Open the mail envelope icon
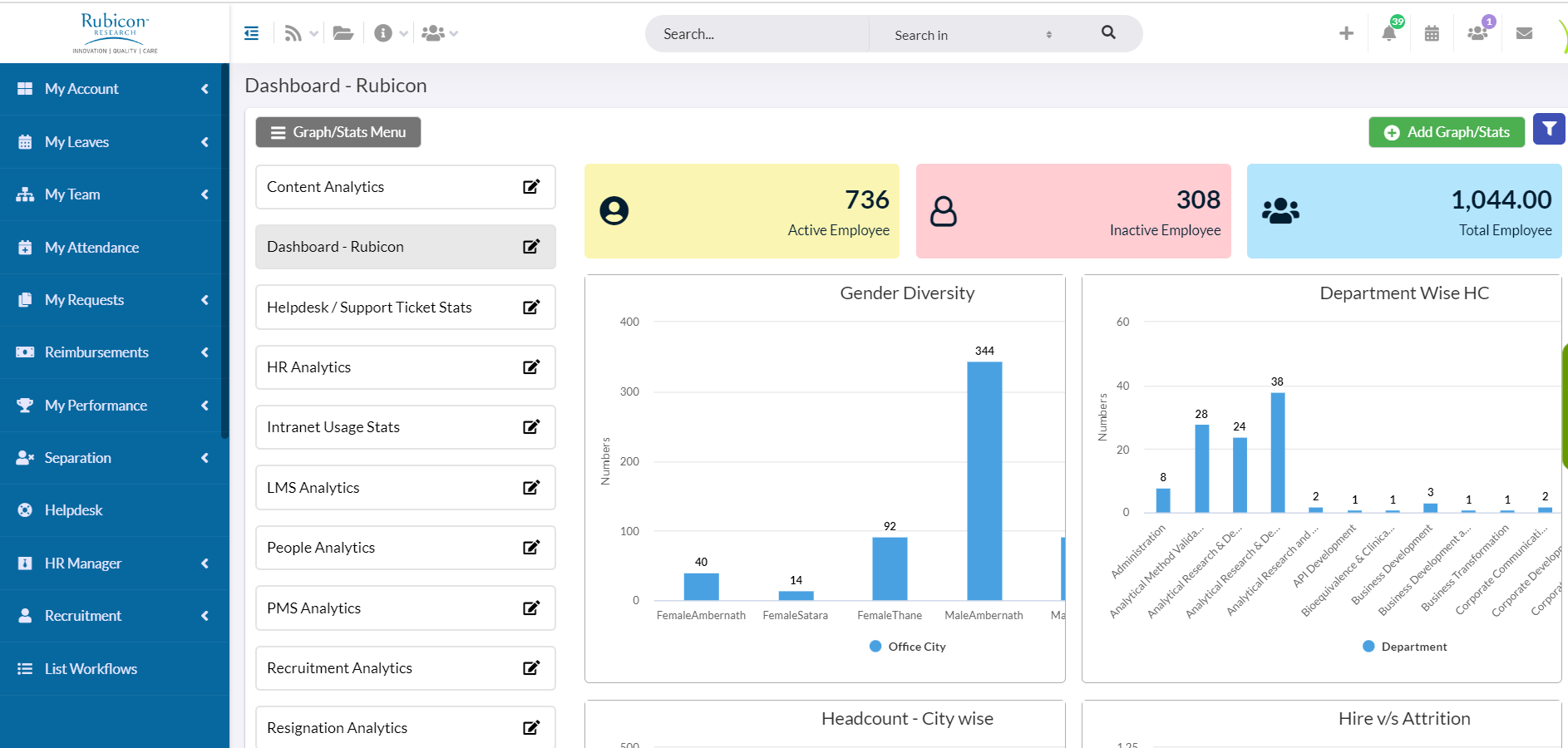The height and width of the screenshot is (748, 1568). (1524, 33)
